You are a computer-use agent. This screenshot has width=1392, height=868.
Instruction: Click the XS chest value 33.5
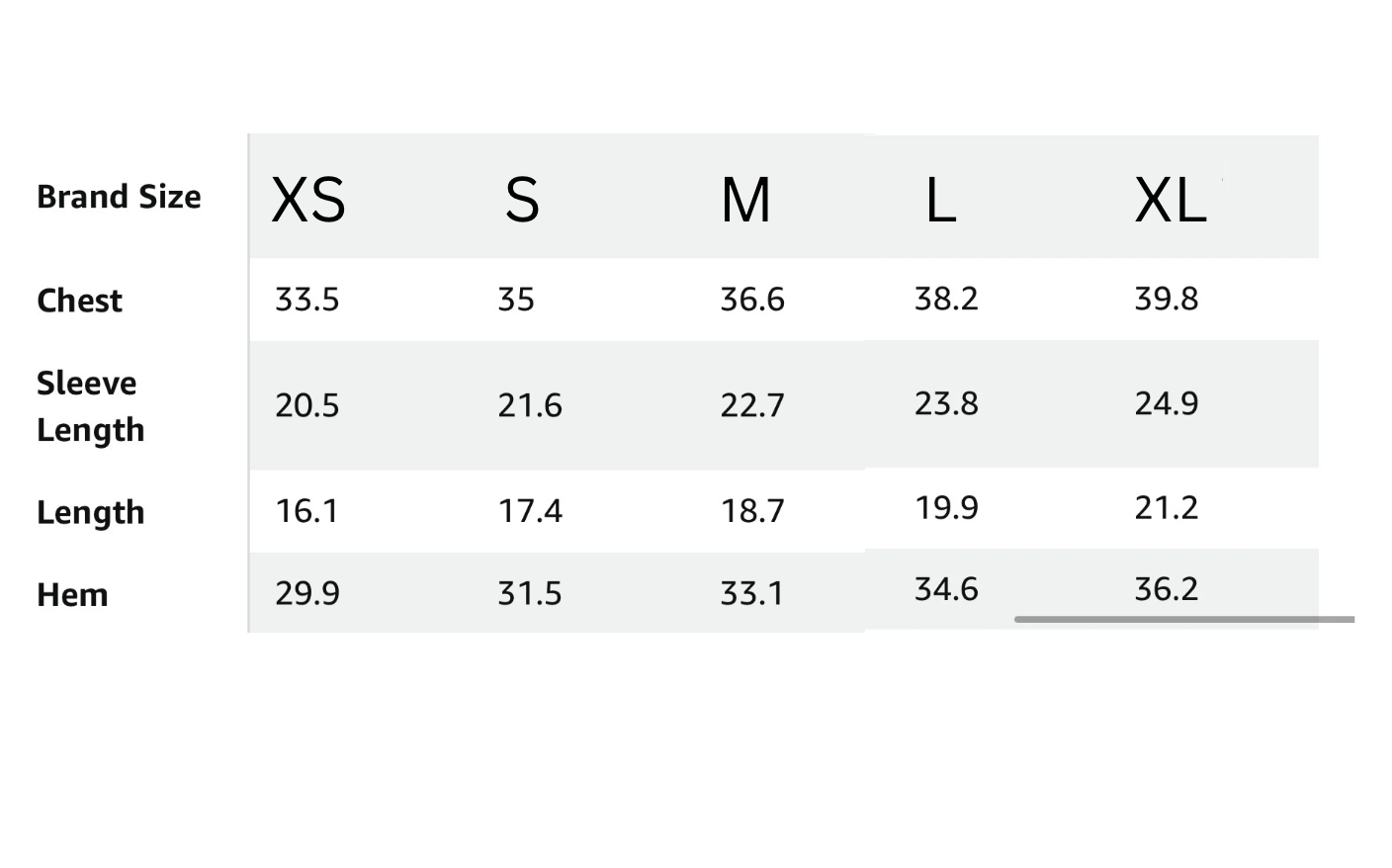click(306, 300)
